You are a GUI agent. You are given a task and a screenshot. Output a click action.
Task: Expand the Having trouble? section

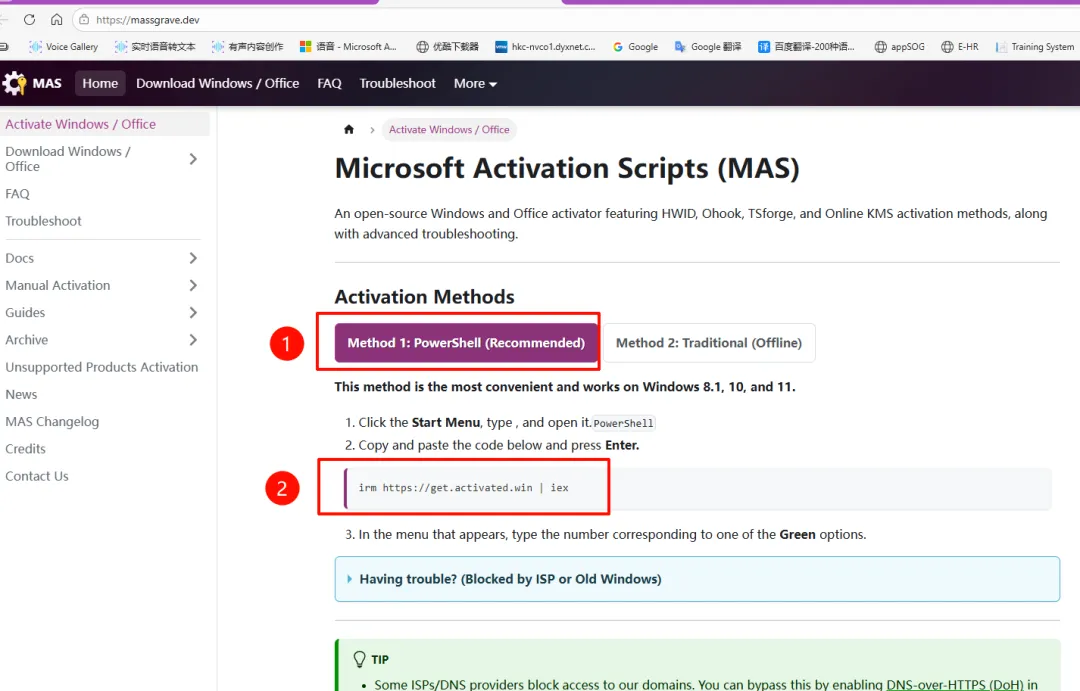tap(697, 579)
